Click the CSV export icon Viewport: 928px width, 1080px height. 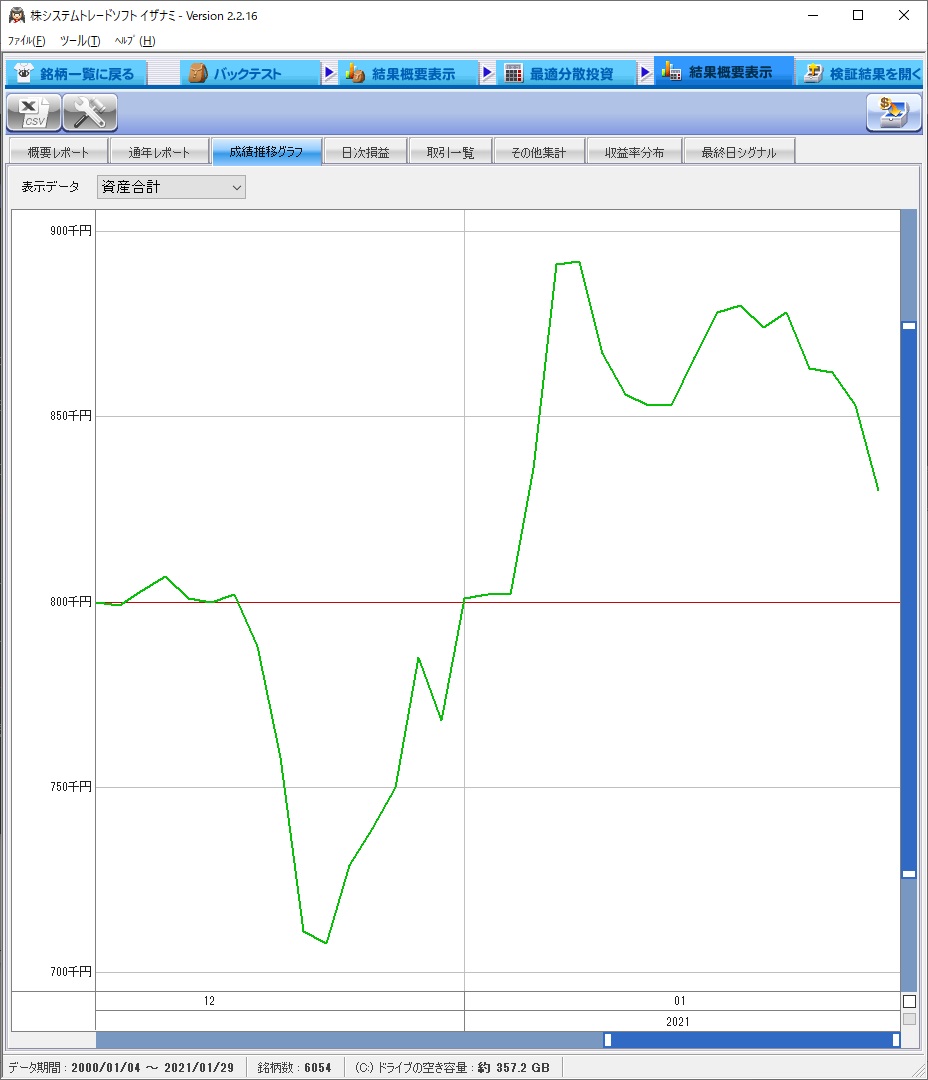pos(34,113)
